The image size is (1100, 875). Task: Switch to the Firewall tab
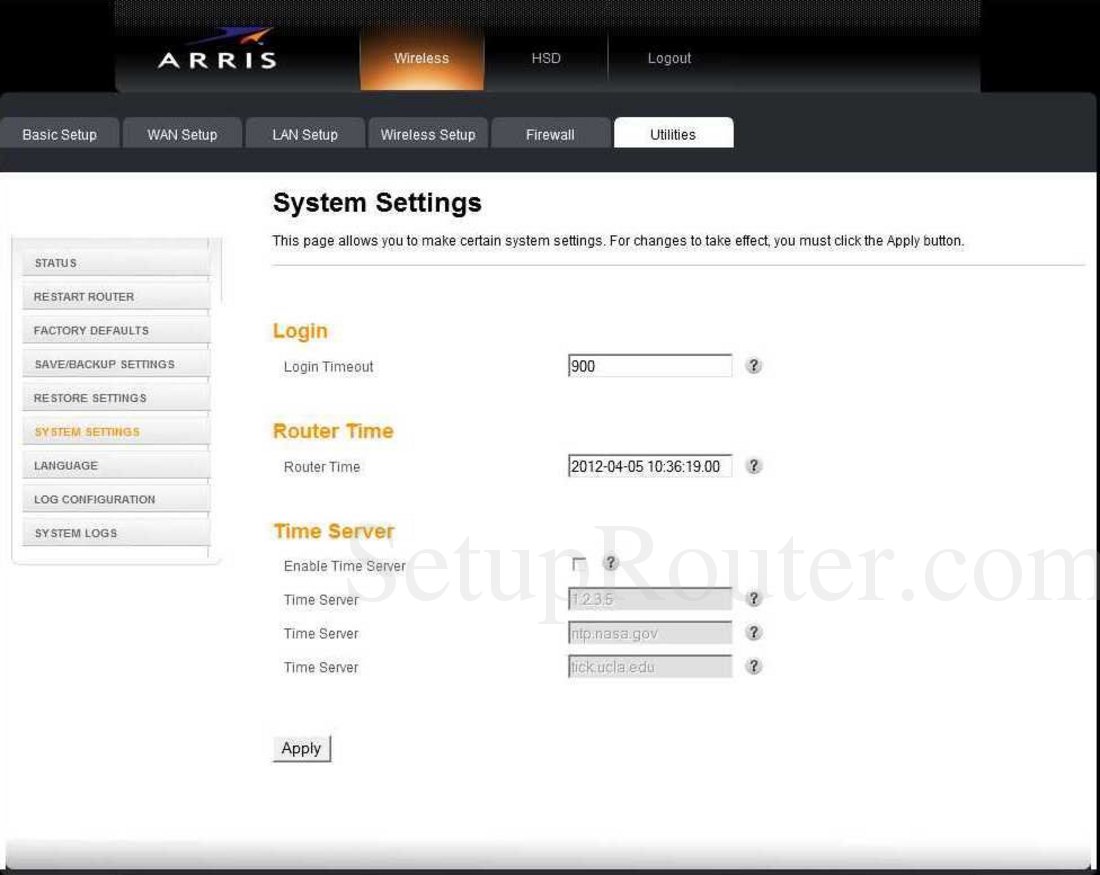click(550, 133)
